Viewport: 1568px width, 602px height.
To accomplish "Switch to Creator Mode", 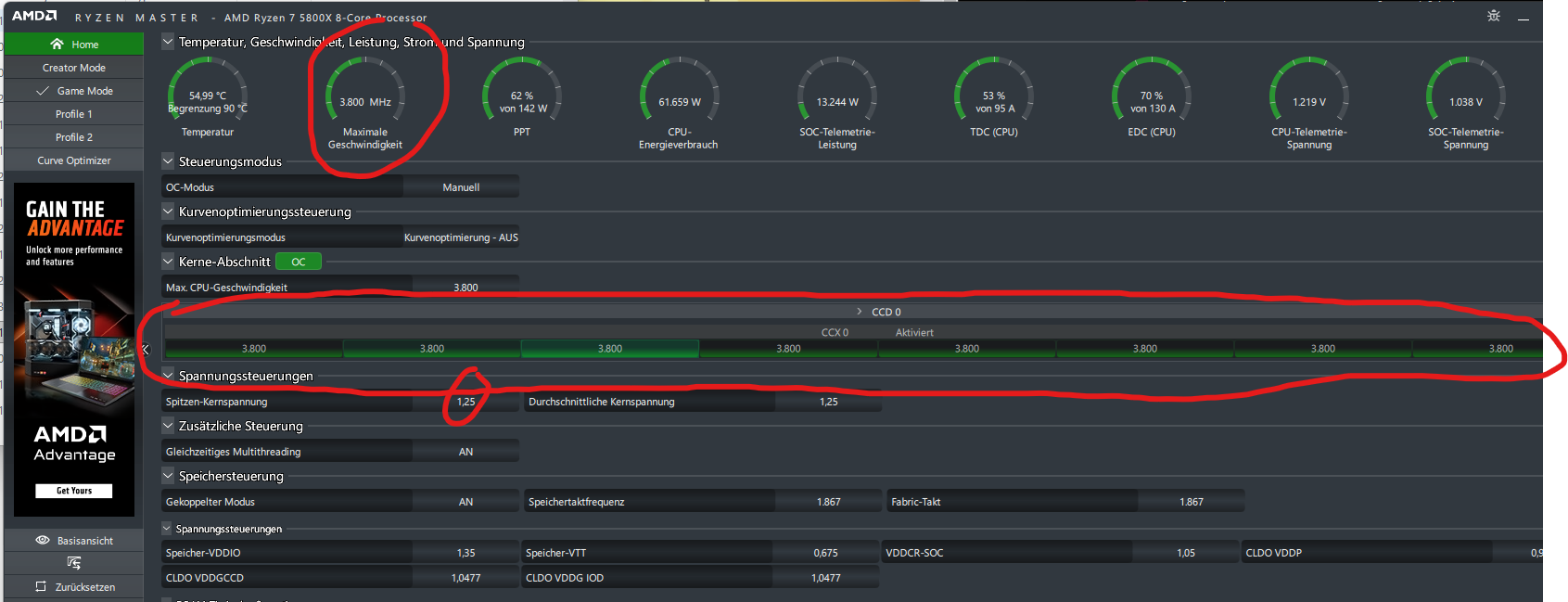I will pos(74,68).
